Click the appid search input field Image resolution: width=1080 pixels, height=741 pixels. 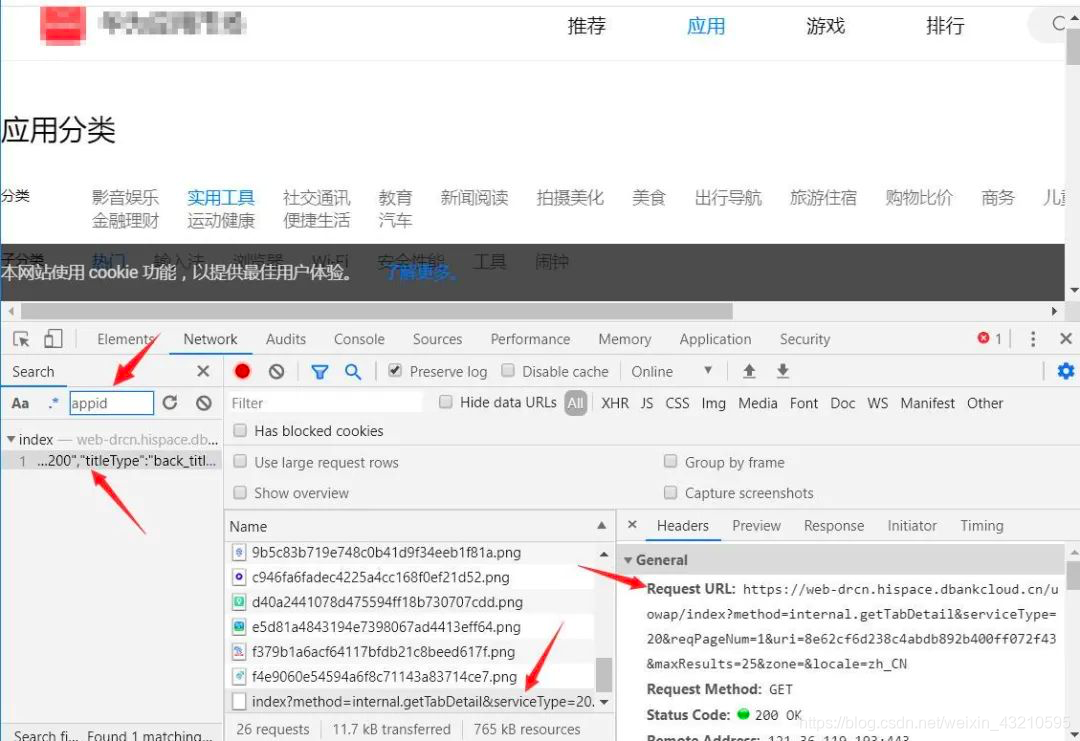pos(111,403)
